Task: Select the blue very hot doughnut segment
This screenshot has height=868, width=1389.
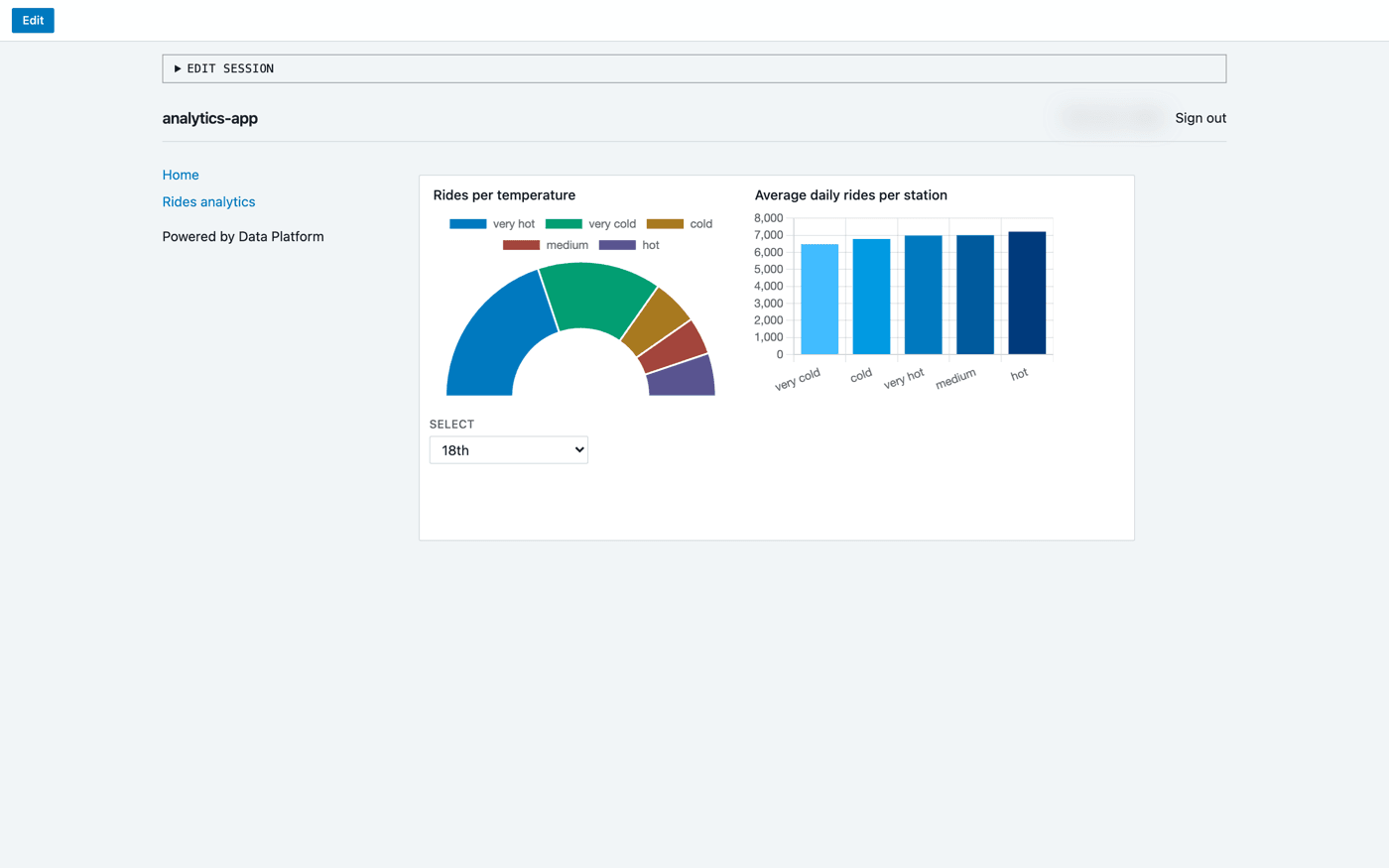Action: click(500, 332)
